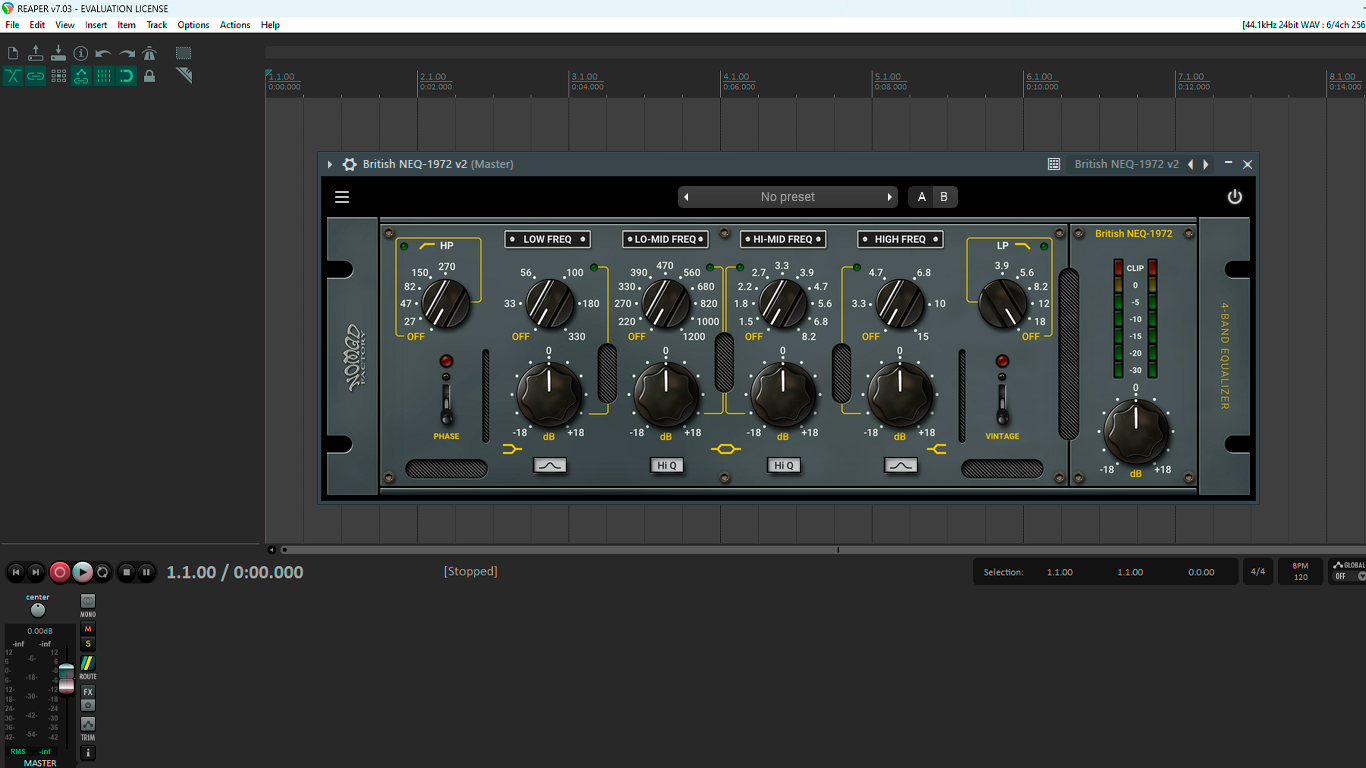Click the Open project icon
Screen dimensions: 1366x768
(x=36, y=53)
